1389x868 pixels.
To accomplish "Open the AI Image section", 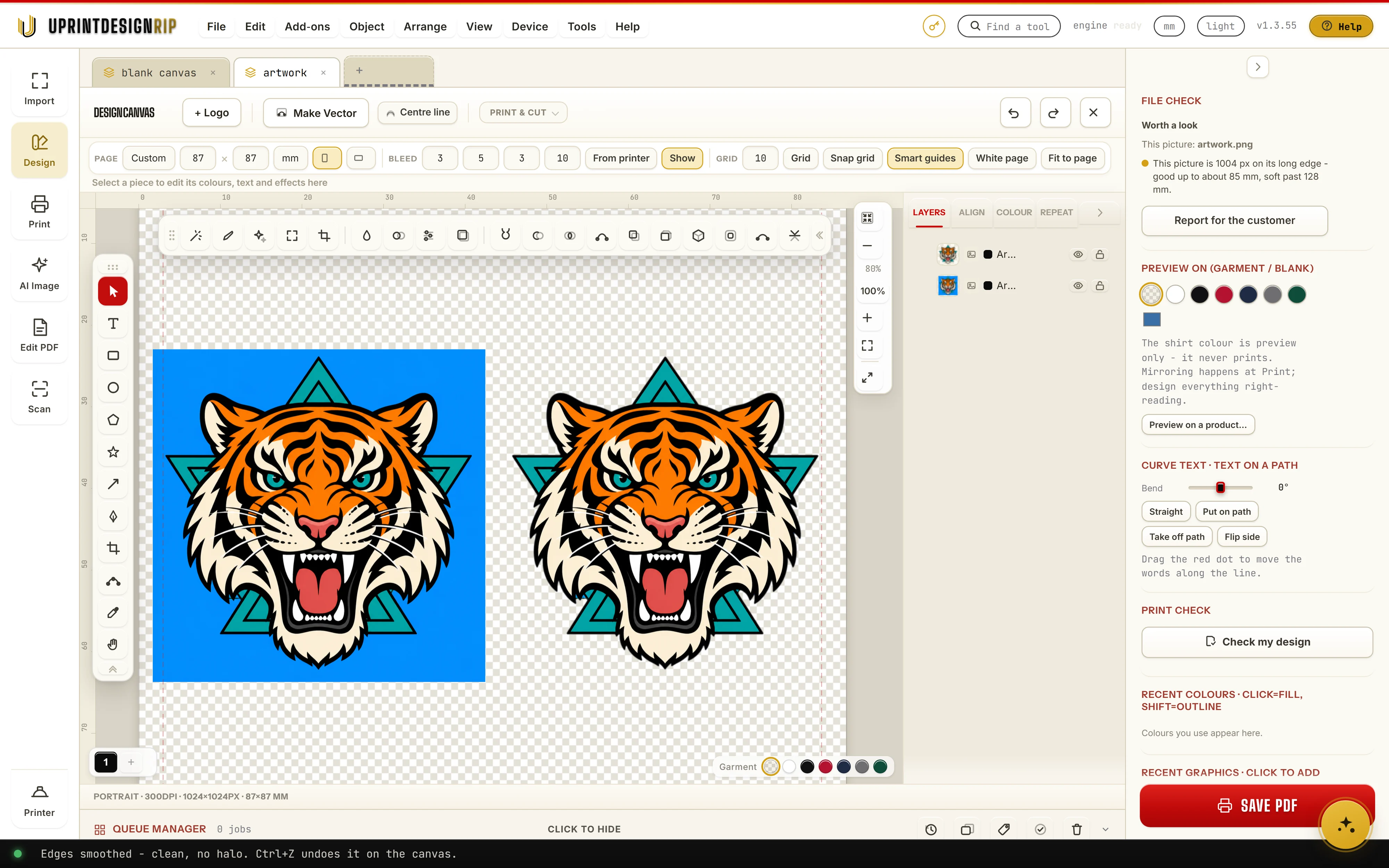I will click(x=39, y=273).
